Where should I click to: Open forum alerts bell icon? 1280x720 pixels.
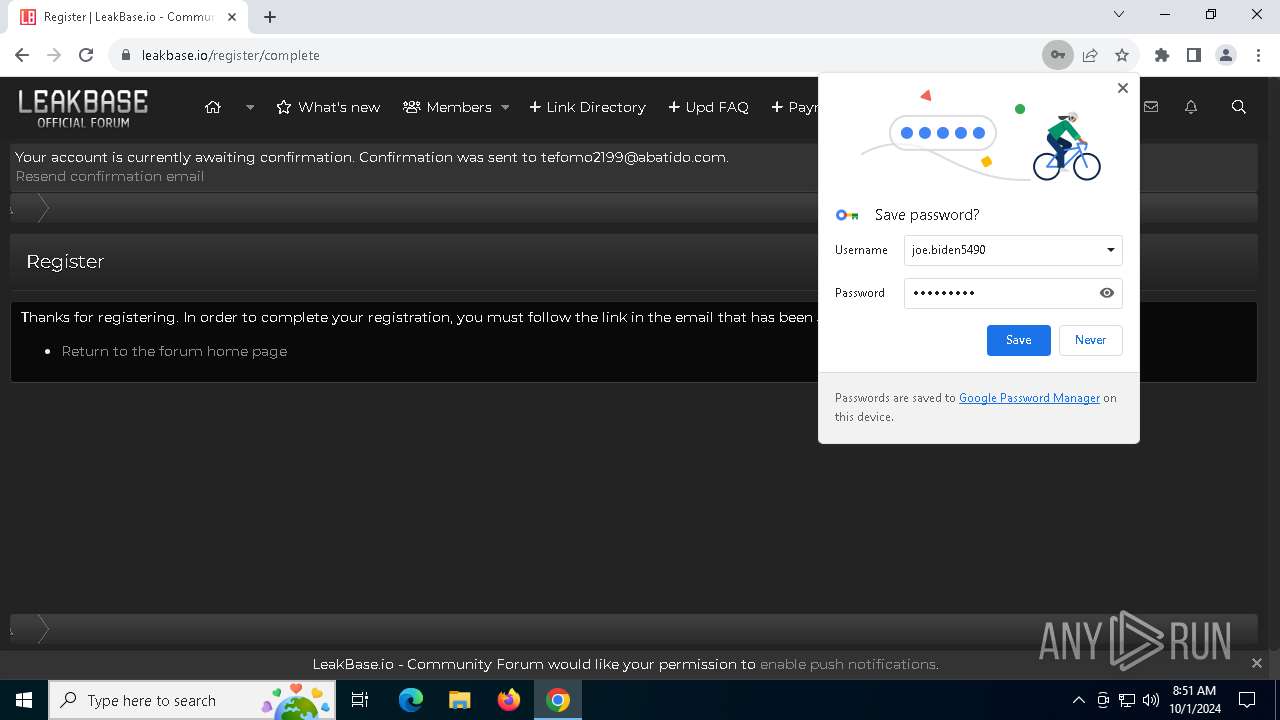pyautogui.click(x=1191, y=107)
